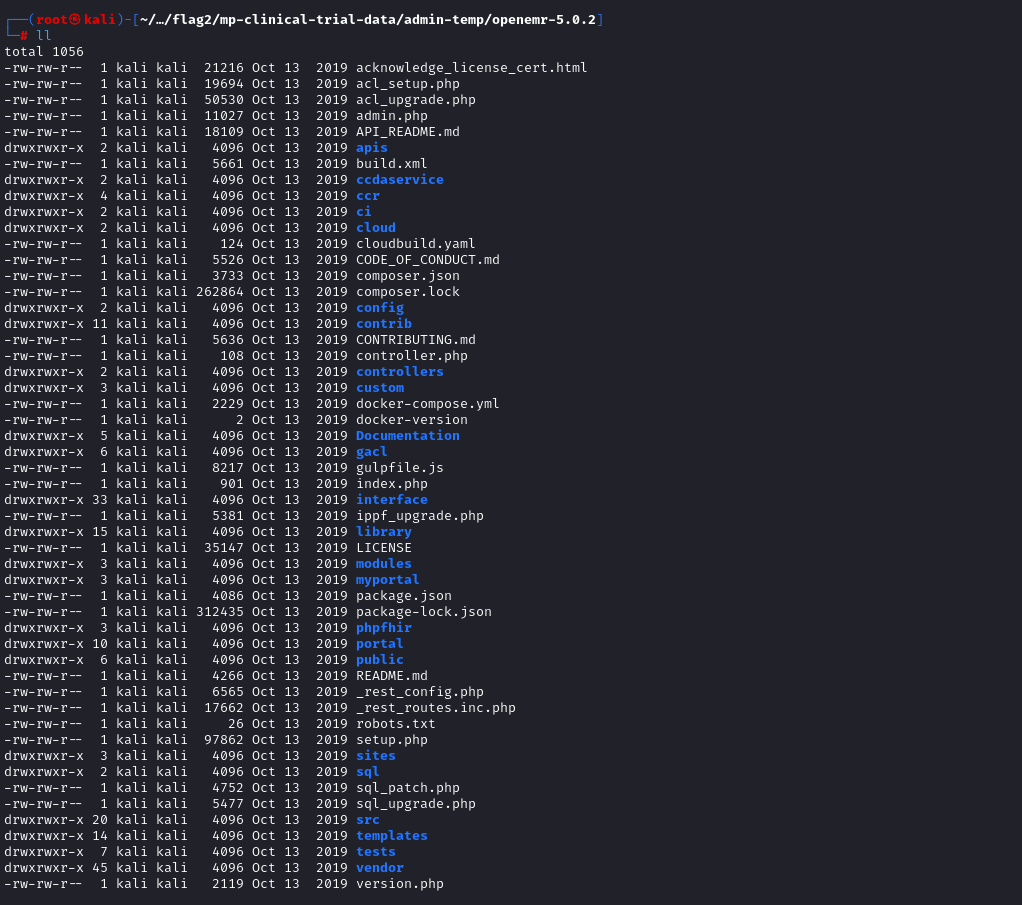Image resolution: width=1022 pixels, height=905 pixels.
Task: Select the 'admin.php' filename
Action: pos(391,116)
